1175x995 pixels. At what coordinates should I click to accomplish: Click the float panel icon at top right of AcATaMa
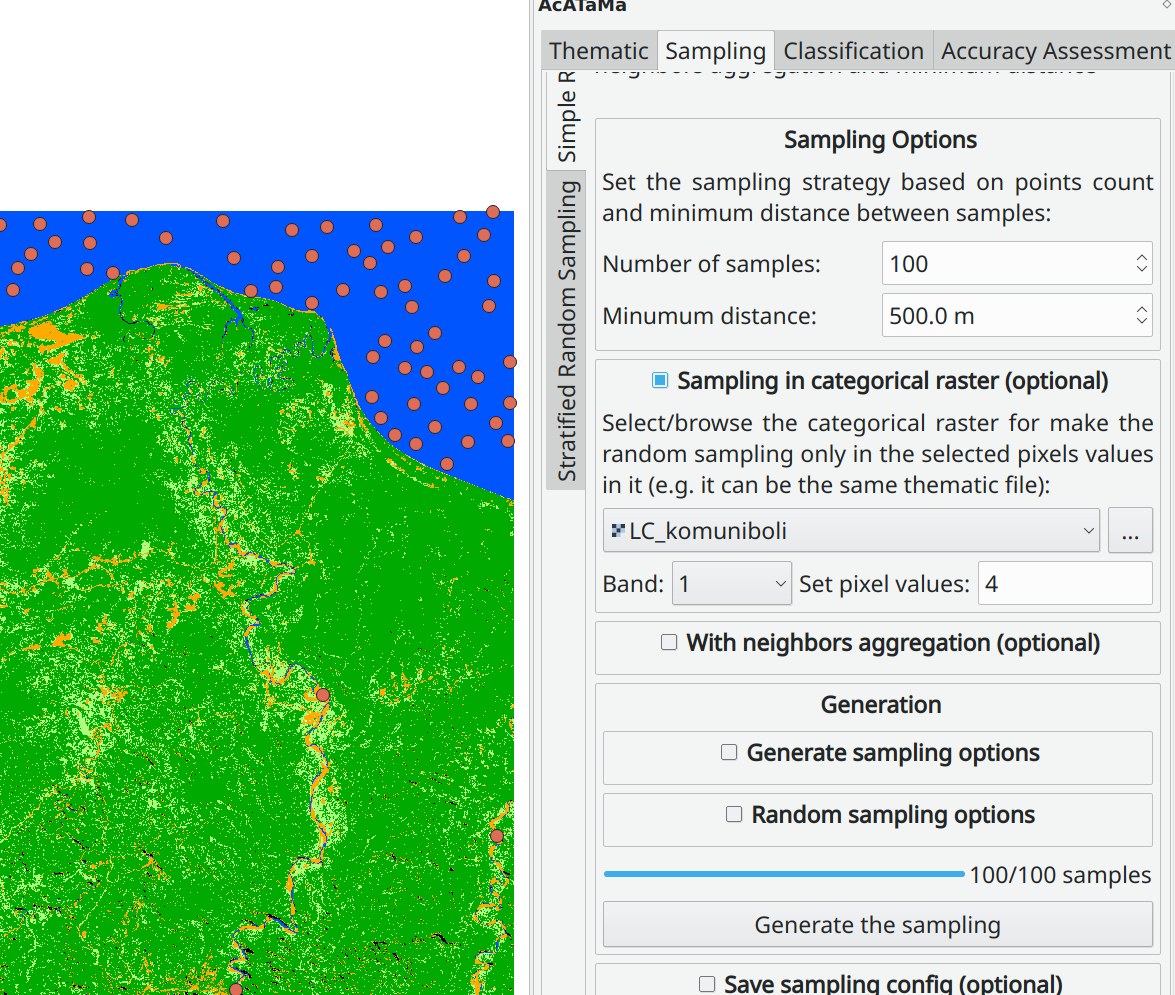pos(1168,5)
